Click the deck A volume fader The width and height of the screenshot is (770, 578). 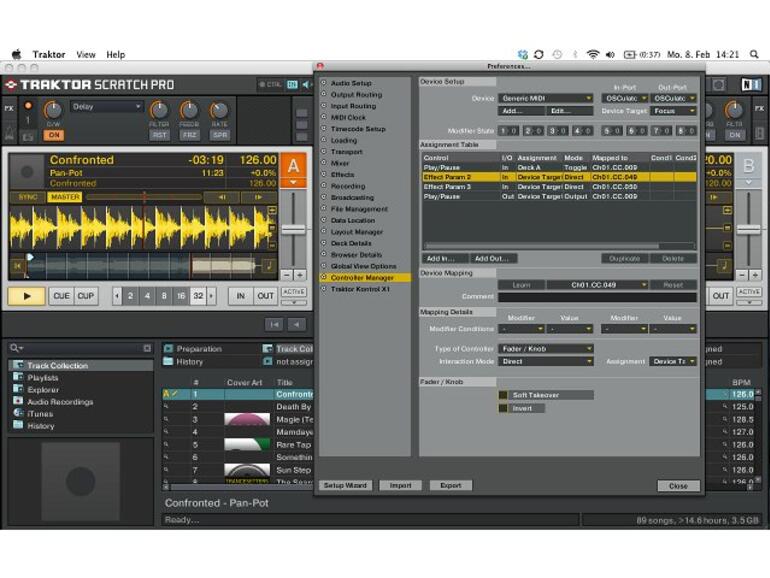click(x=293, y=229)
